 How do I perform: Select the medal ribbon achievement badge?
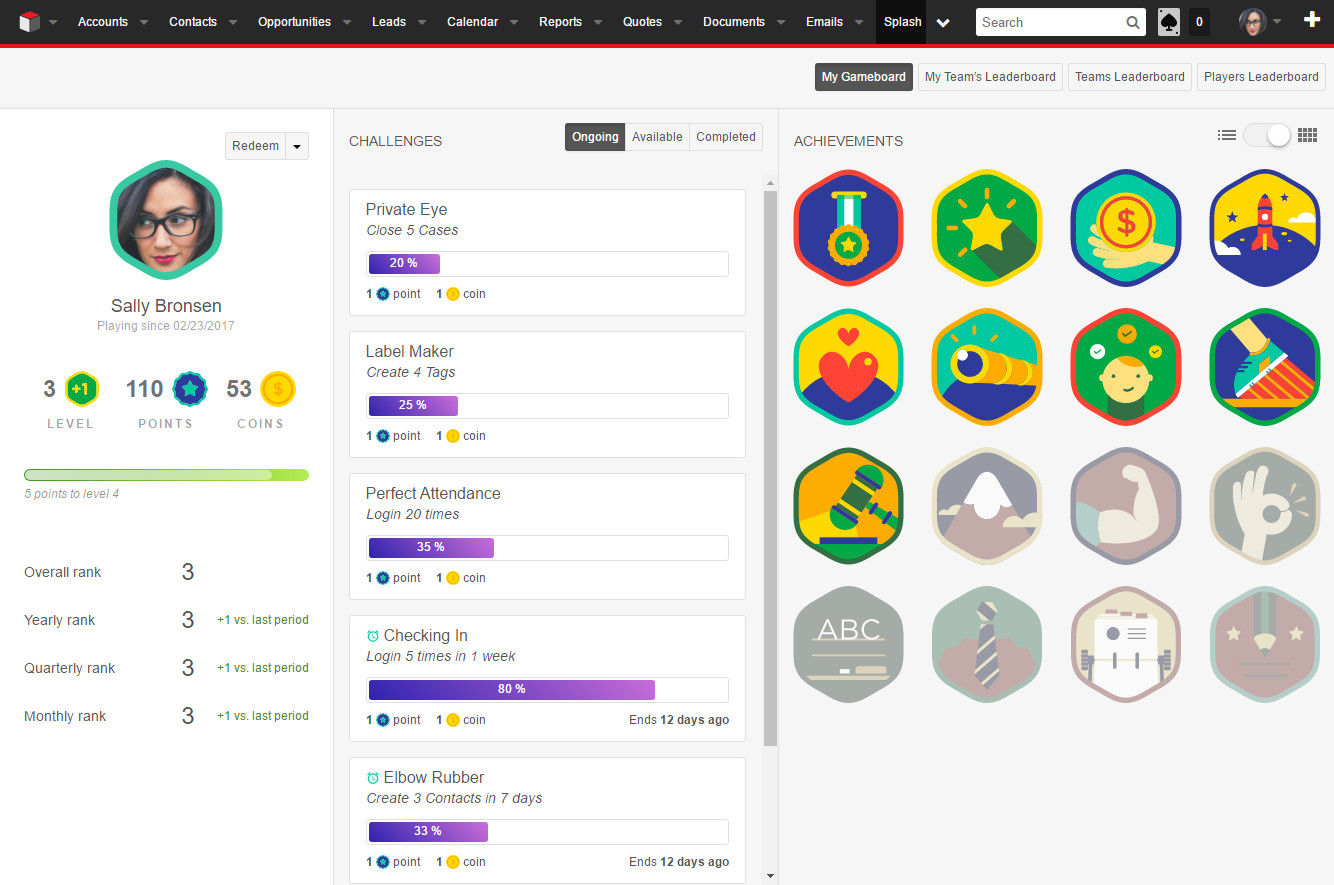click(x=848, y=228)
